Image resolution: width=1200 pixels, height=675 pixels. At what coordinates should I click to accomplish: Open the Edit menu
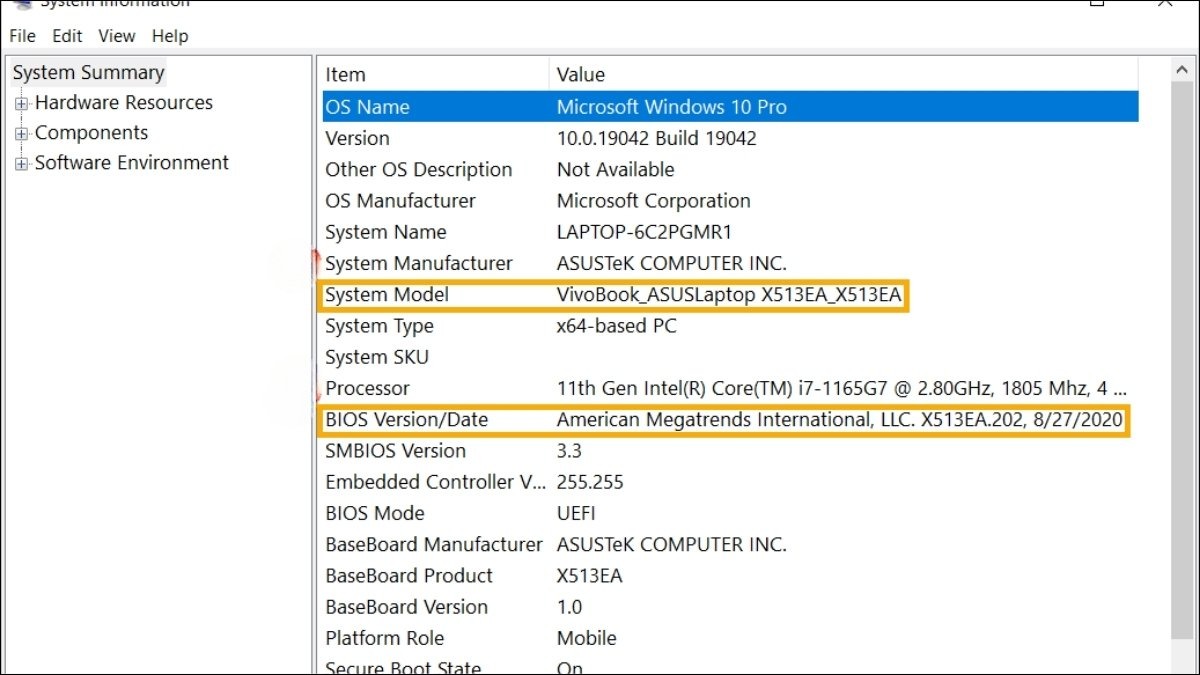tap(67, 36)
